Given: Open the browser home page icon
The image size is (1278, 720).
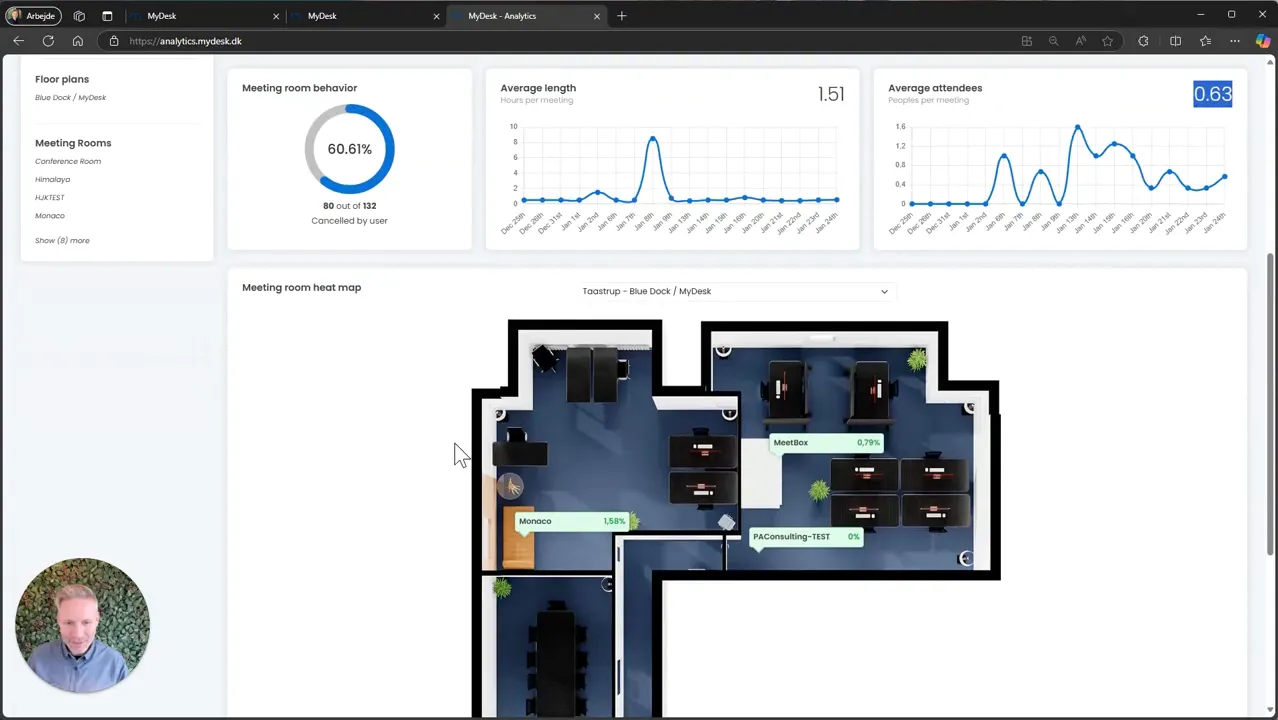Looking at the screenshot, I should [x=78, y=41].
